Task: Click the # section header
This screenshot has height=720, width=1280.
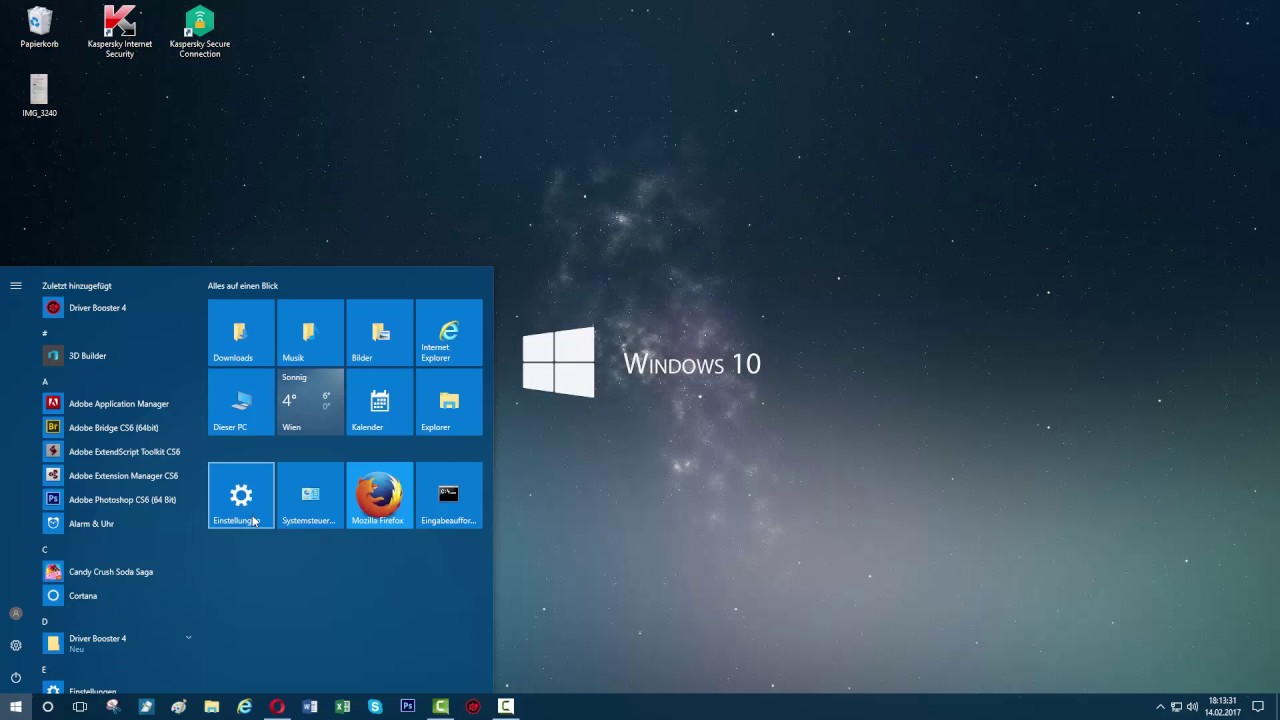Action: [45, 333]
